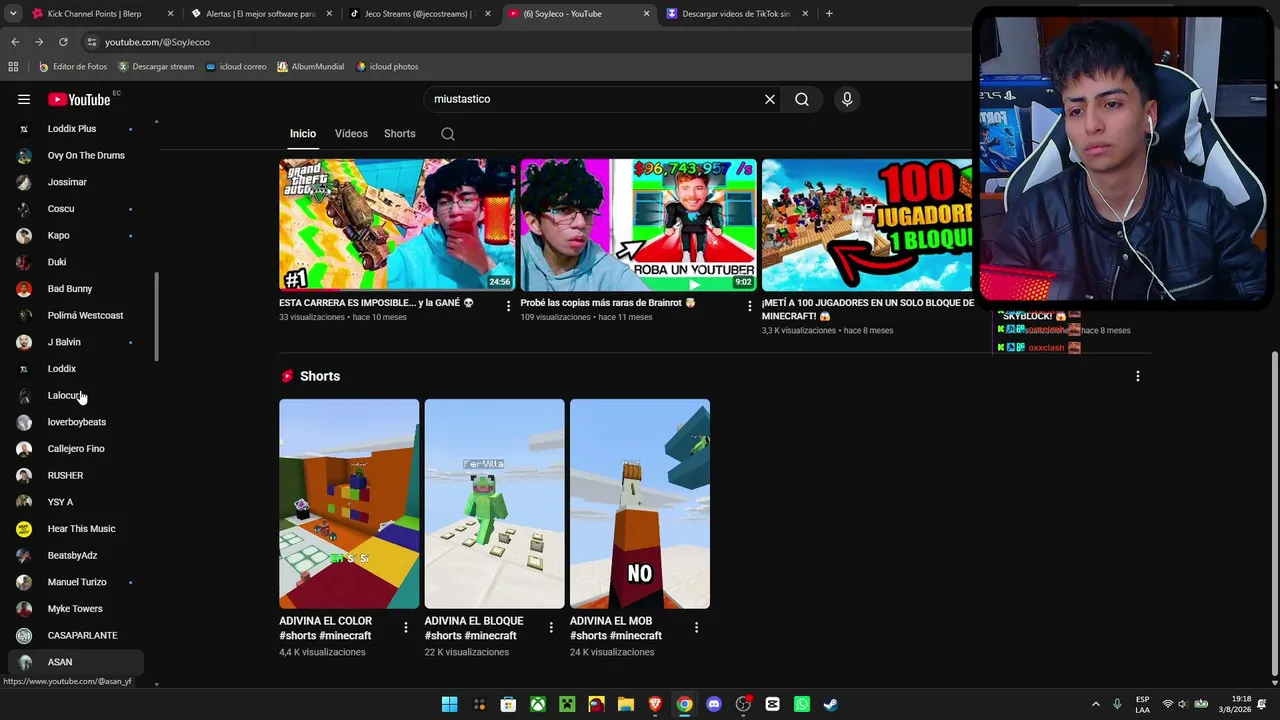Open File Explorer from the taskbar
Image resolution: width=1280 pixels, height=720 pixels.
(626, 704)
